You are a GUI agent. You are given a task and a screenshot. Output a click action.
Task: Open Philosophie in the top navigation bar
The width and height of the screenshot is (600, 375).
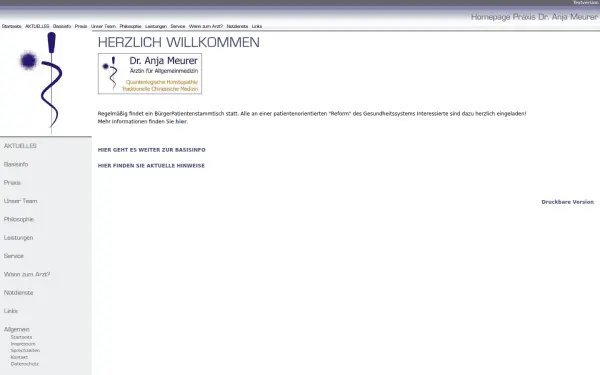tap(130, 26)
